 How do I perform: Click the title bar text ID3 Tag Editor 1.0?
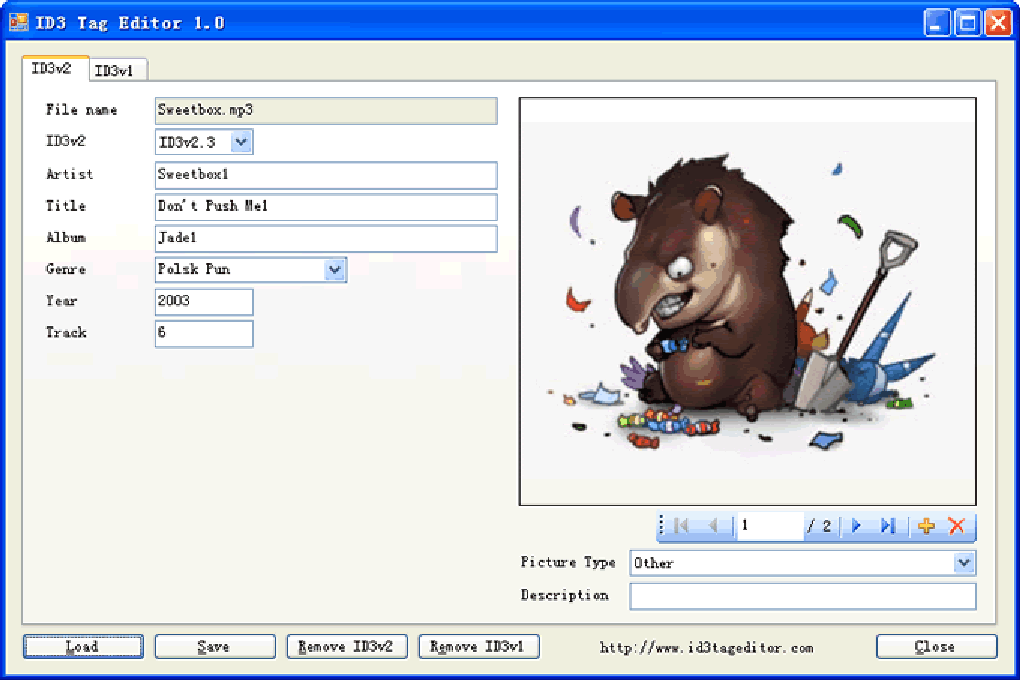tap(130, 23)
